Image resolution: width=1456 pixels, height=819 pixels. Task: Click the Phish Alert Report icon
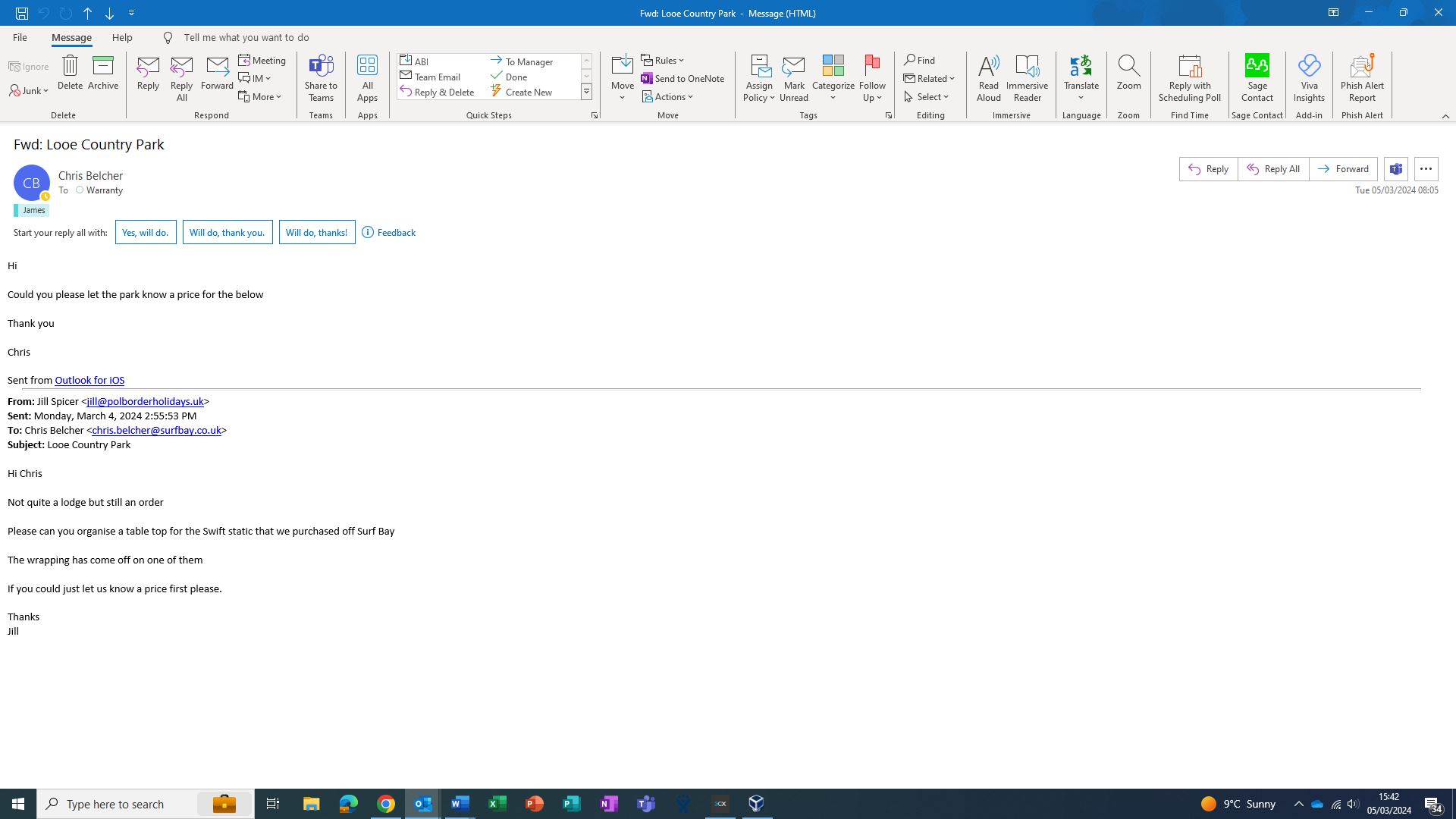1362,67
